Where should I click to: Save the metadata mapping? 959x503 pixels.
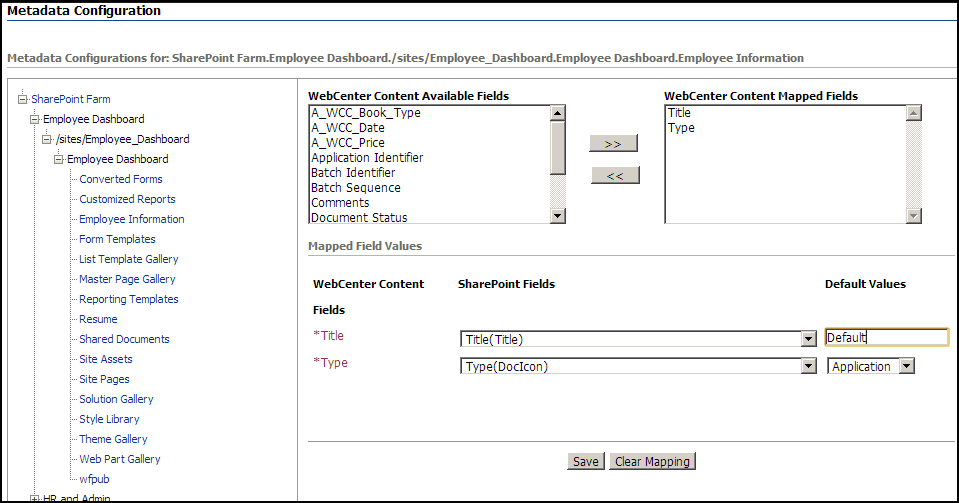[x=586, y=461]
